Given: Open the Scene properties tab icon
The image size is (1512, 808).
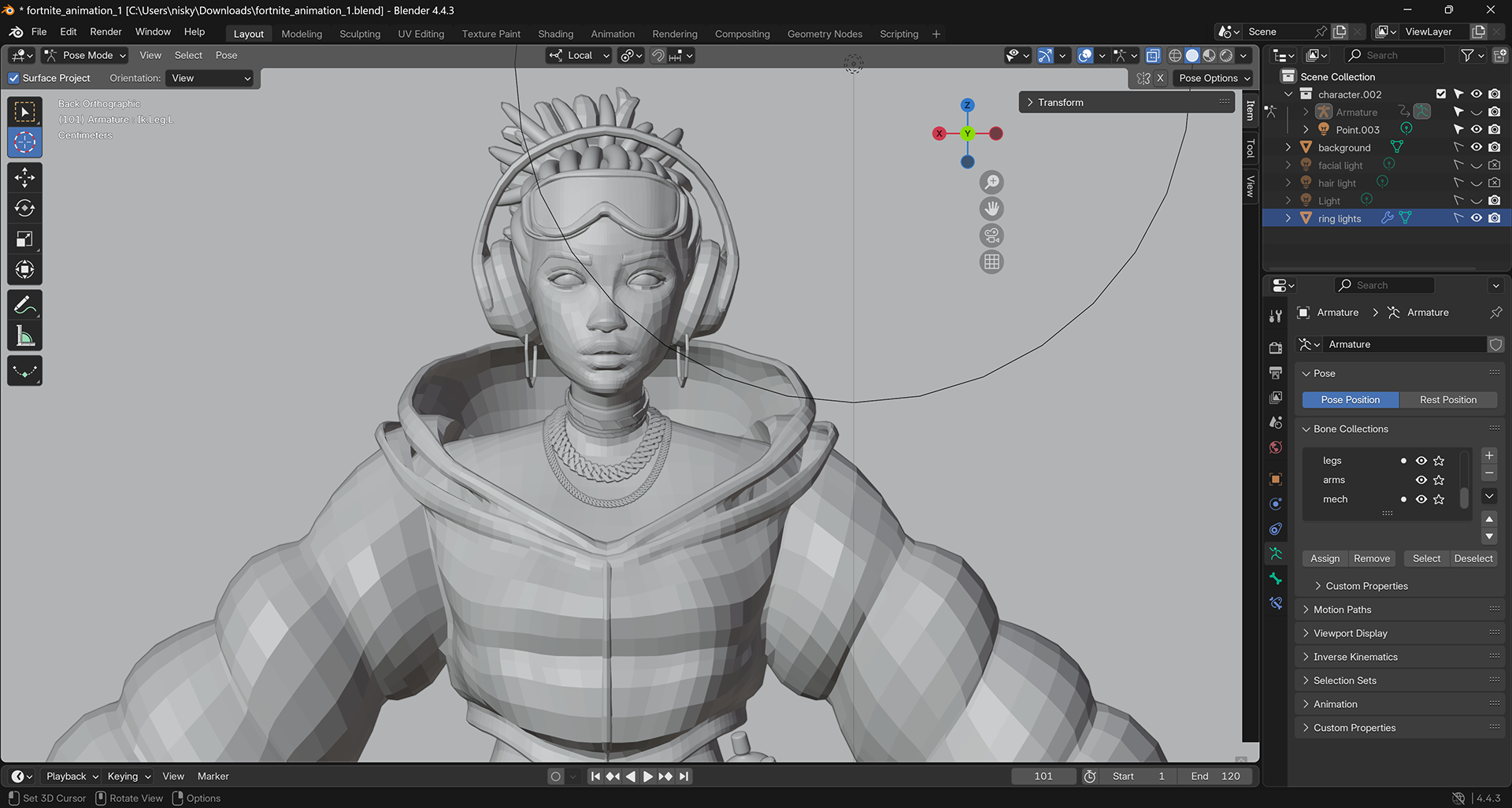Looking at the screenshot, I should tap(1276, 423).
